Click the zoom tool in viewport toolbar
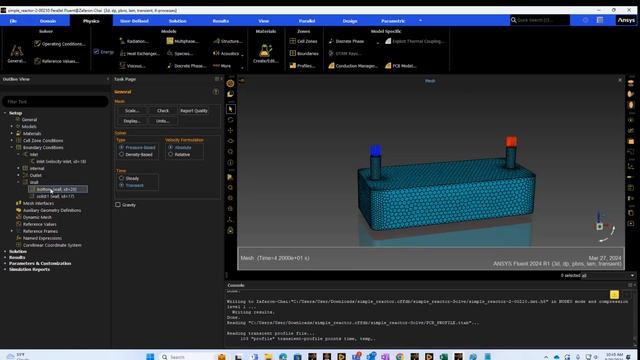The width and height of the screenshot is (640, 360). tap(231, 152)
